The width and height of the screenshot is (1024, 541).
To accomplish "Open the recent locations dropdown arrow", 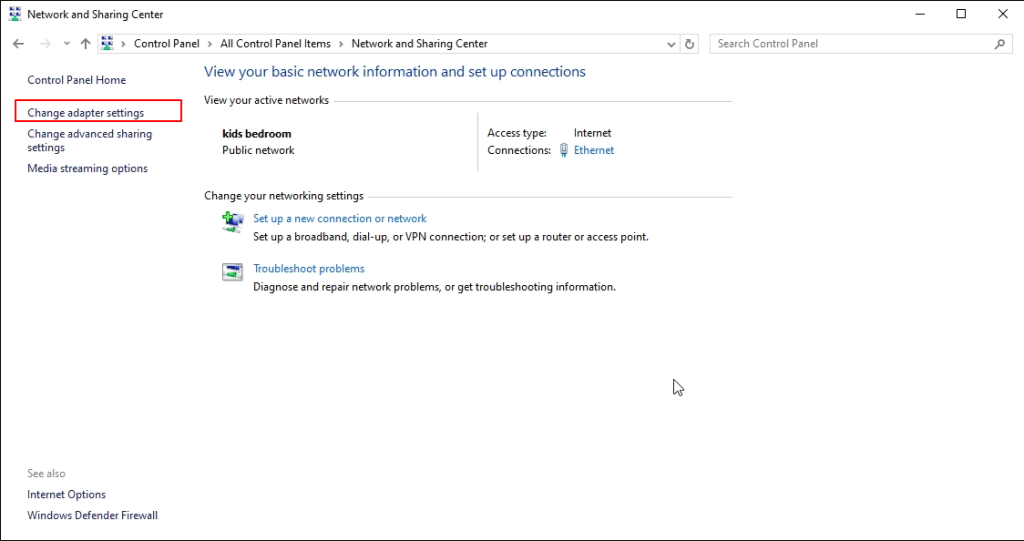I will pyautogui.click(x=66, y=44).
